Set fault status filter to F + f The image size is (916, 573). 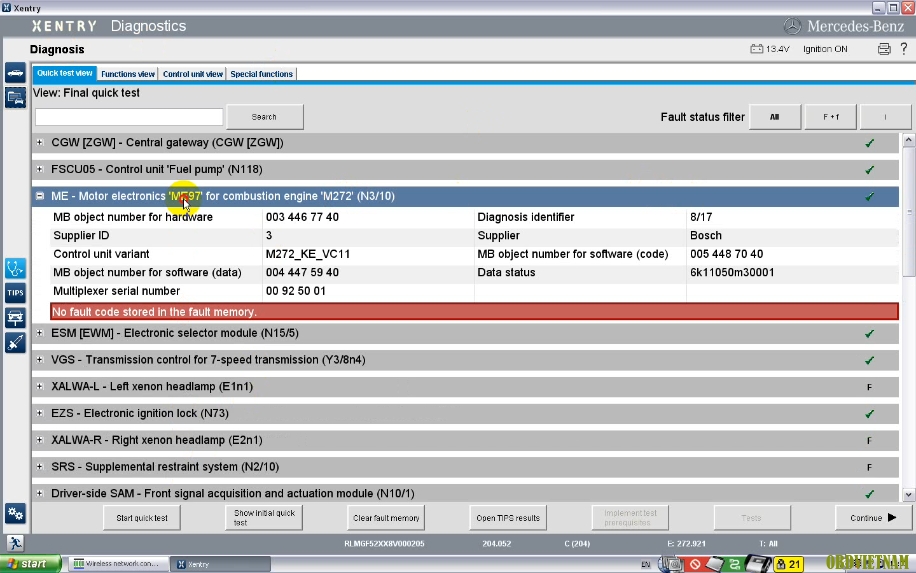[831, 117]
